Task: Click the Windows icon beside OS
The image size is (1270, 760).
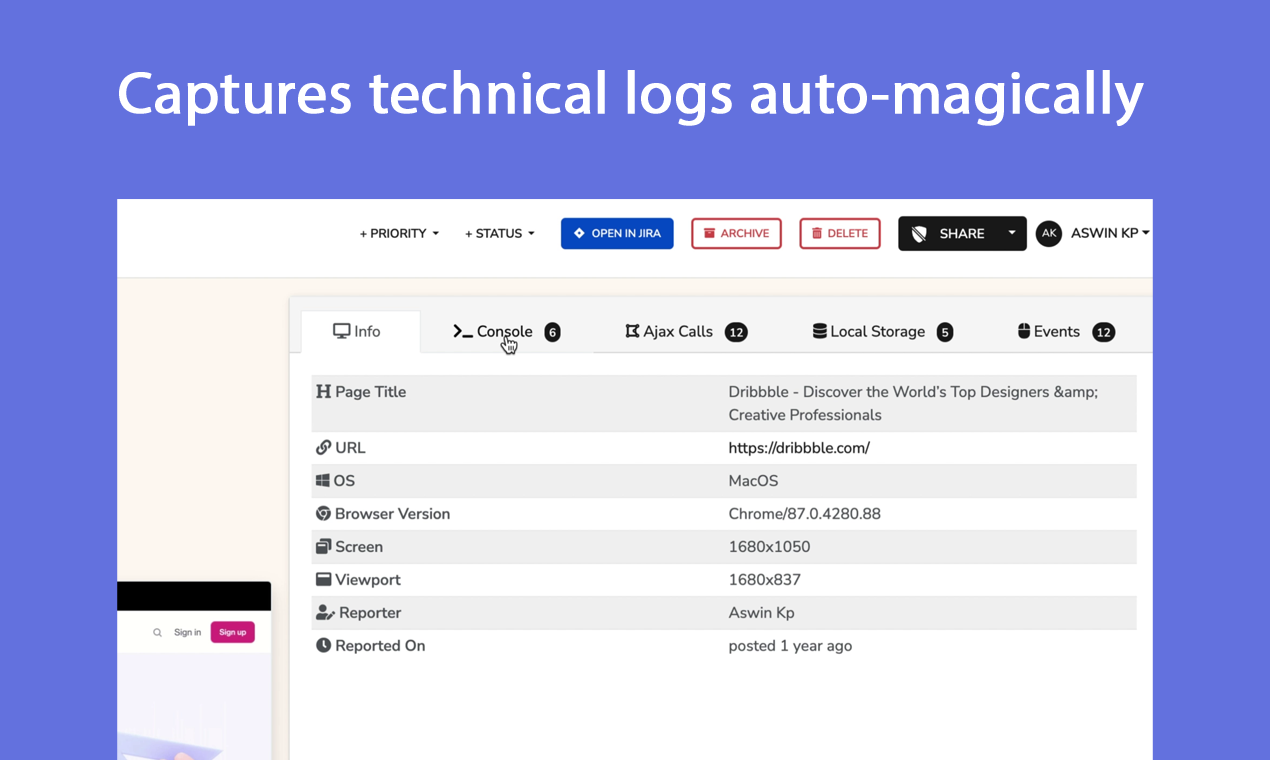Action: [x=323, y=481]
